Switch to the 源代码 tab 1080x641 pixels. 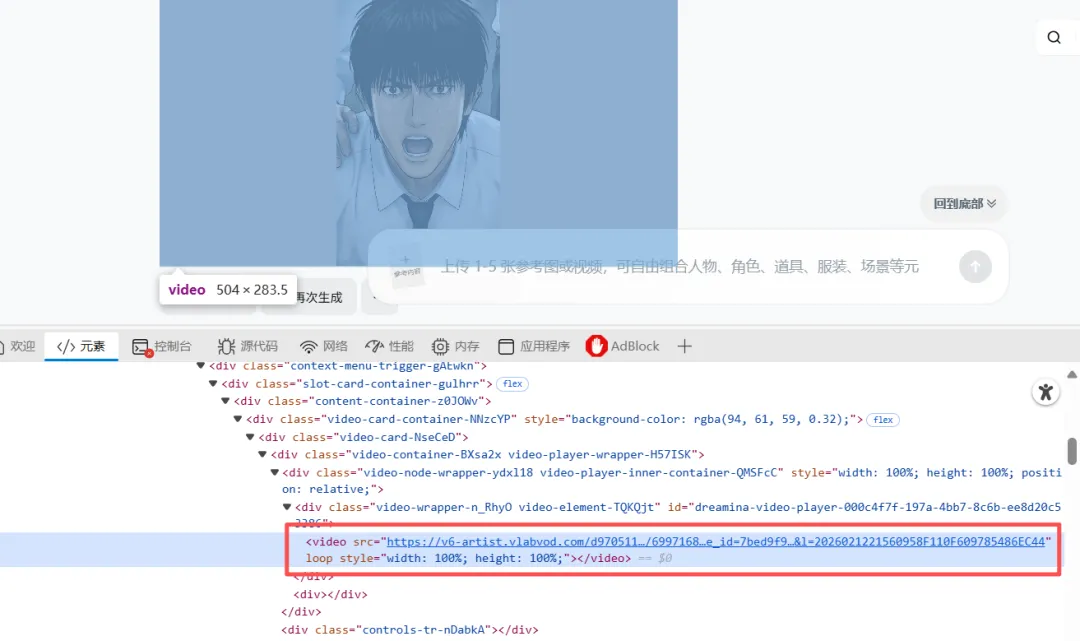tap(247, 346)
